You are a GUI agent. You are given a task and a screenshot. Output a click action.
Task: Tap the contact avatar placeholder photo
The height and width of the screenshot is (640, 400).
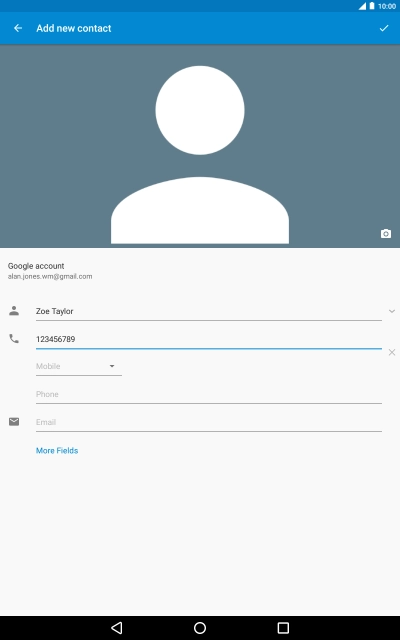200,154
